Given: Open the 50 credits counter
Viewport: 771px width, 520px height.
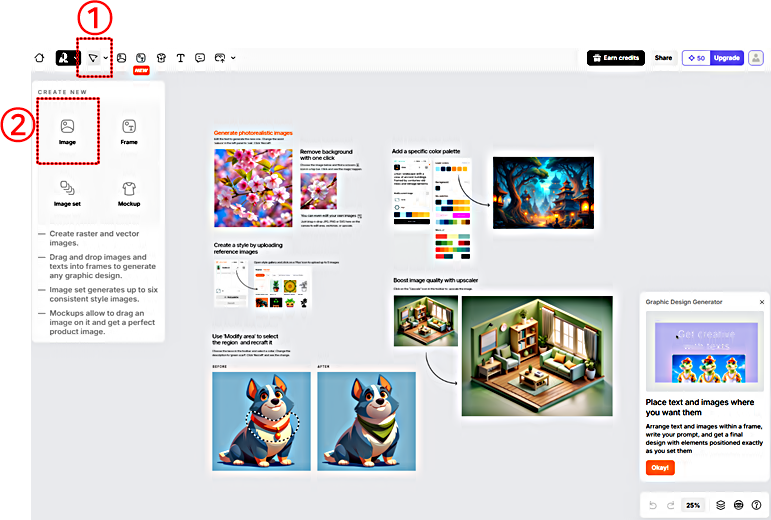Looking at the screenshot, I should point(696,58).
